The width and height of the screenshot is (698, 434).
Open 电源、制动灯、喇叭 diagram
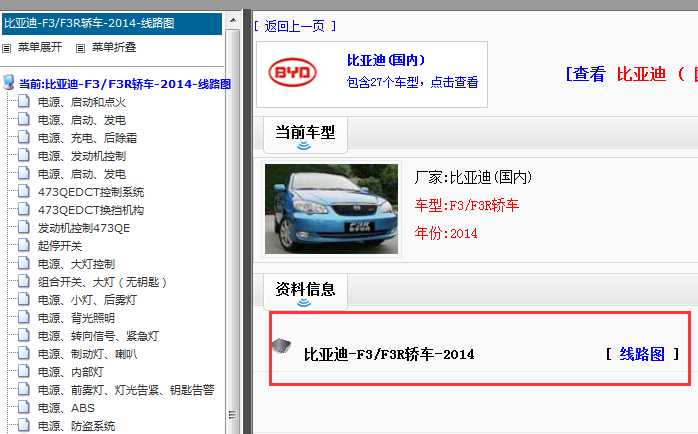click(x=88, y=354)
